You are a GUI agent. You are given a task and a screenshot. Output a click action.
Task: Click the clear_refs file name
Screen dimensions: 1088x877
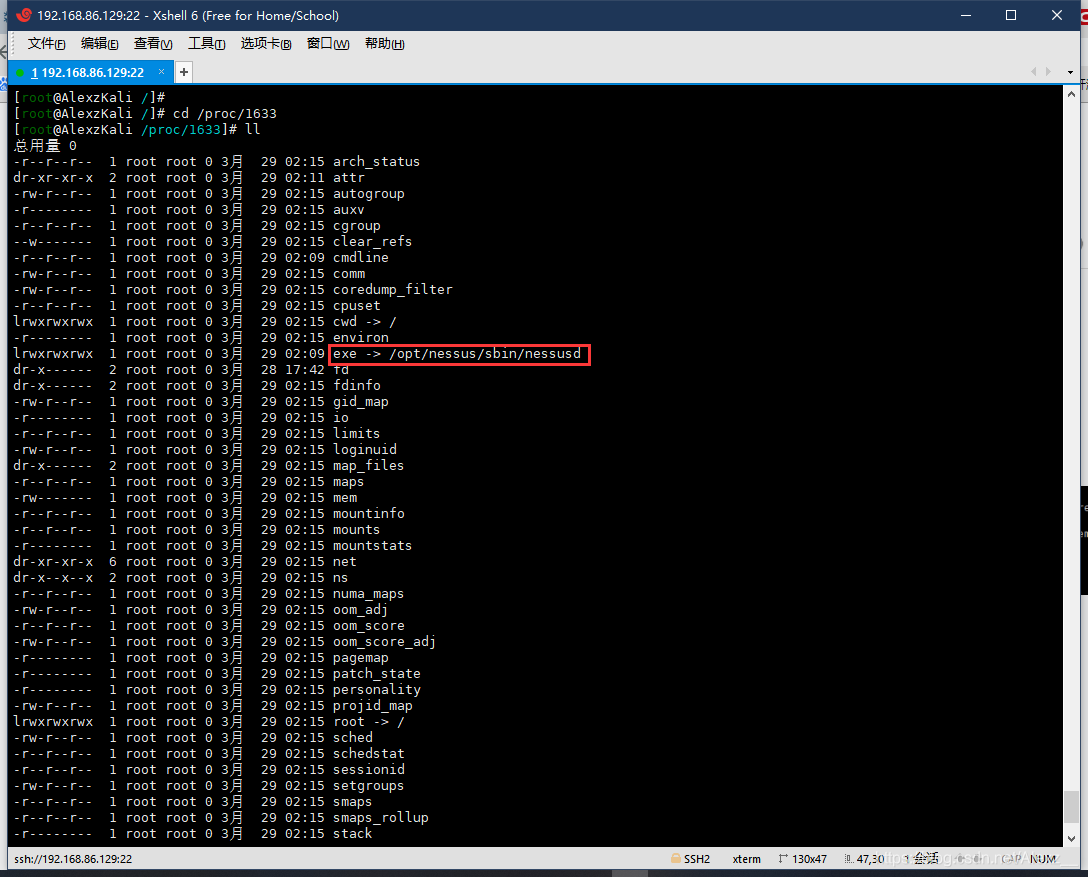click(x=373, y=241)
